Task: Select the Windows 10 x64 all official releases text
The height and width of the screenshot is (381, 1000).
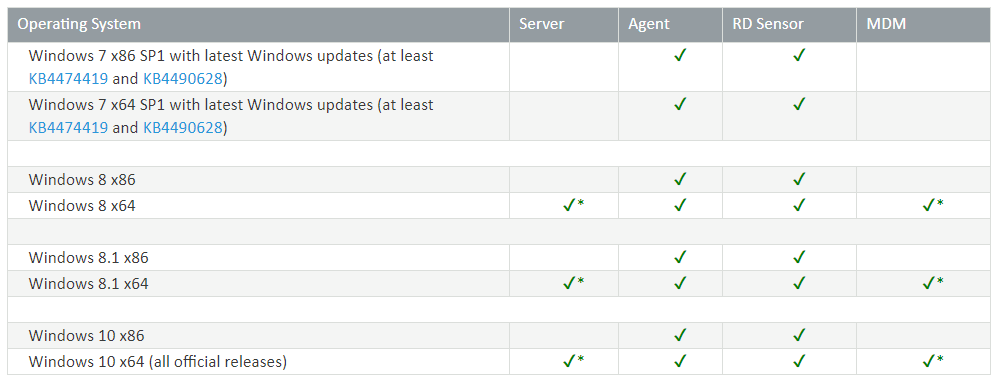Action: tap(158, 362)
